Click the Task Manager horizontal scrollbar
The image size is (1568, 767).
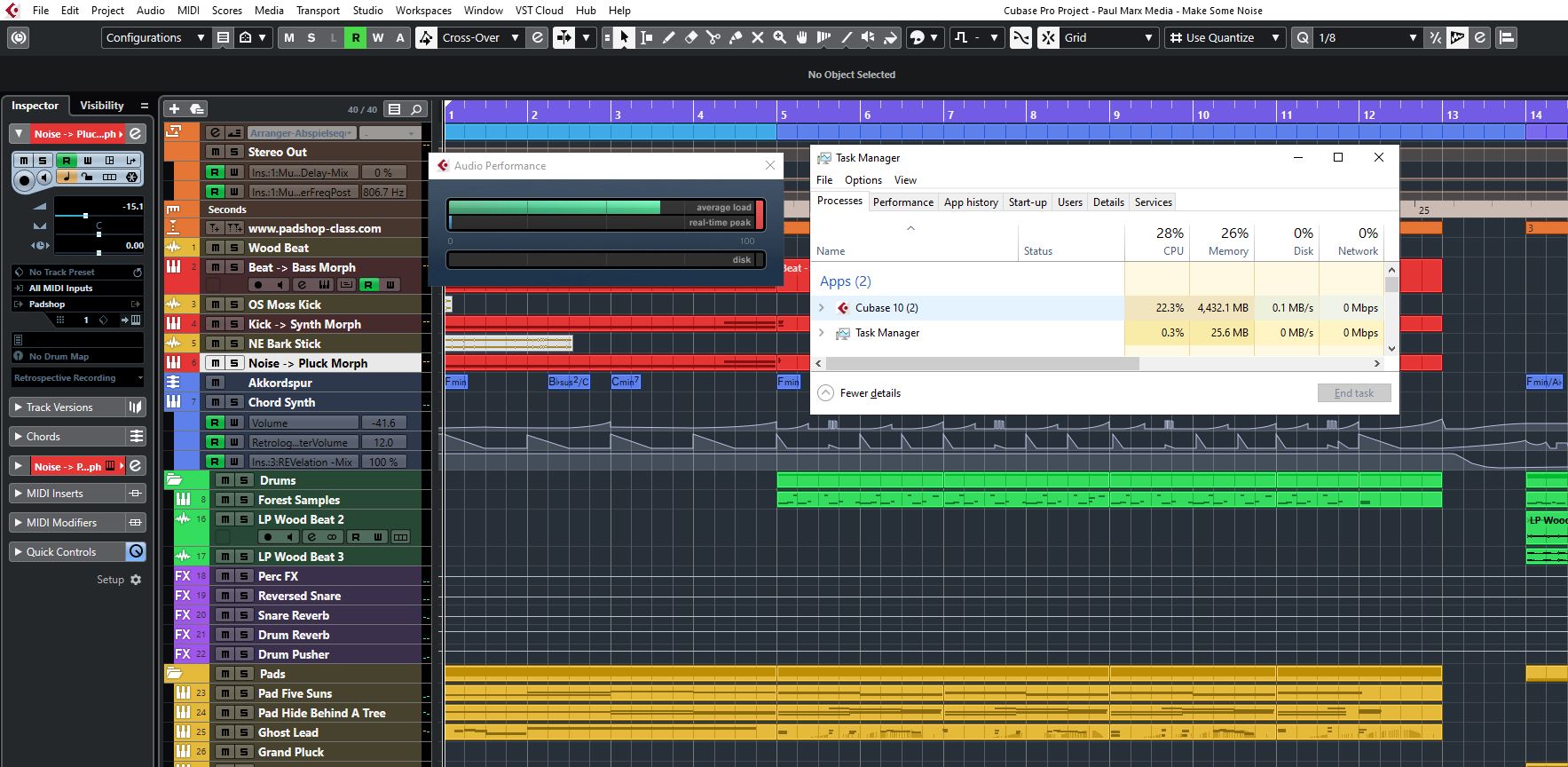982,363
